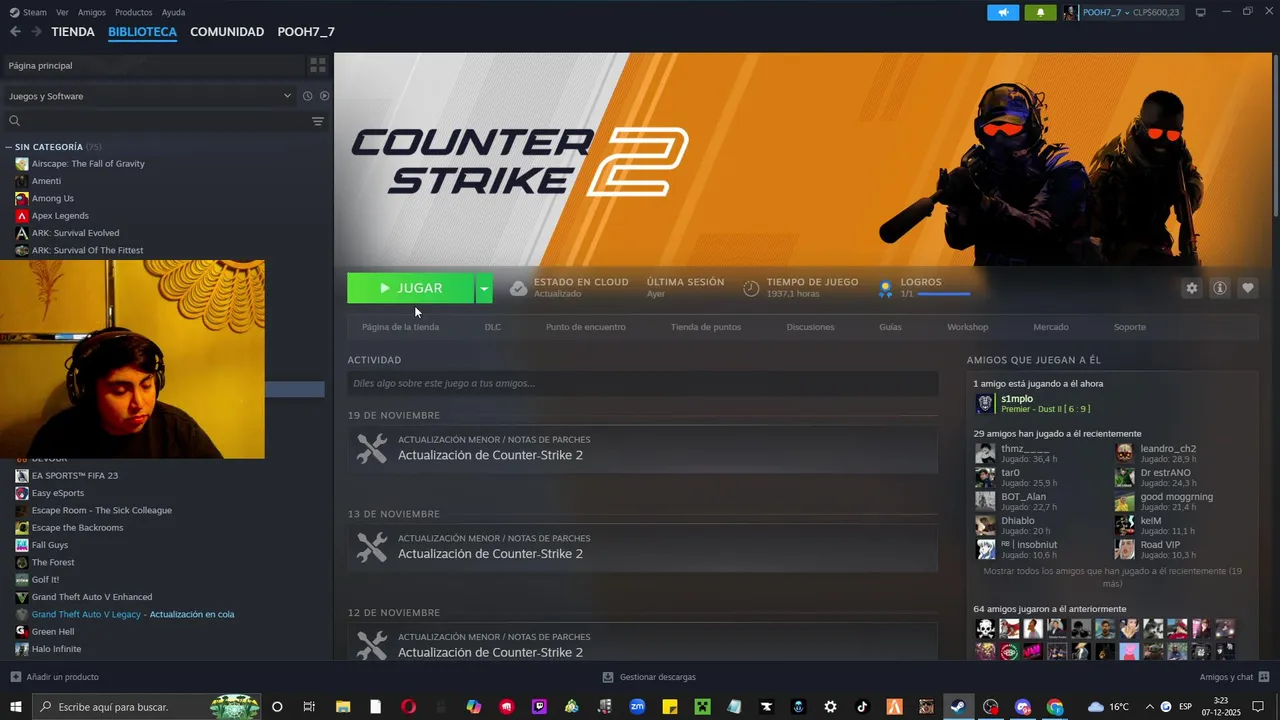This screenshot has width=1280, height=720.
Task: Click the recent activity clock filter icon
Action: (x=308, y=96)
